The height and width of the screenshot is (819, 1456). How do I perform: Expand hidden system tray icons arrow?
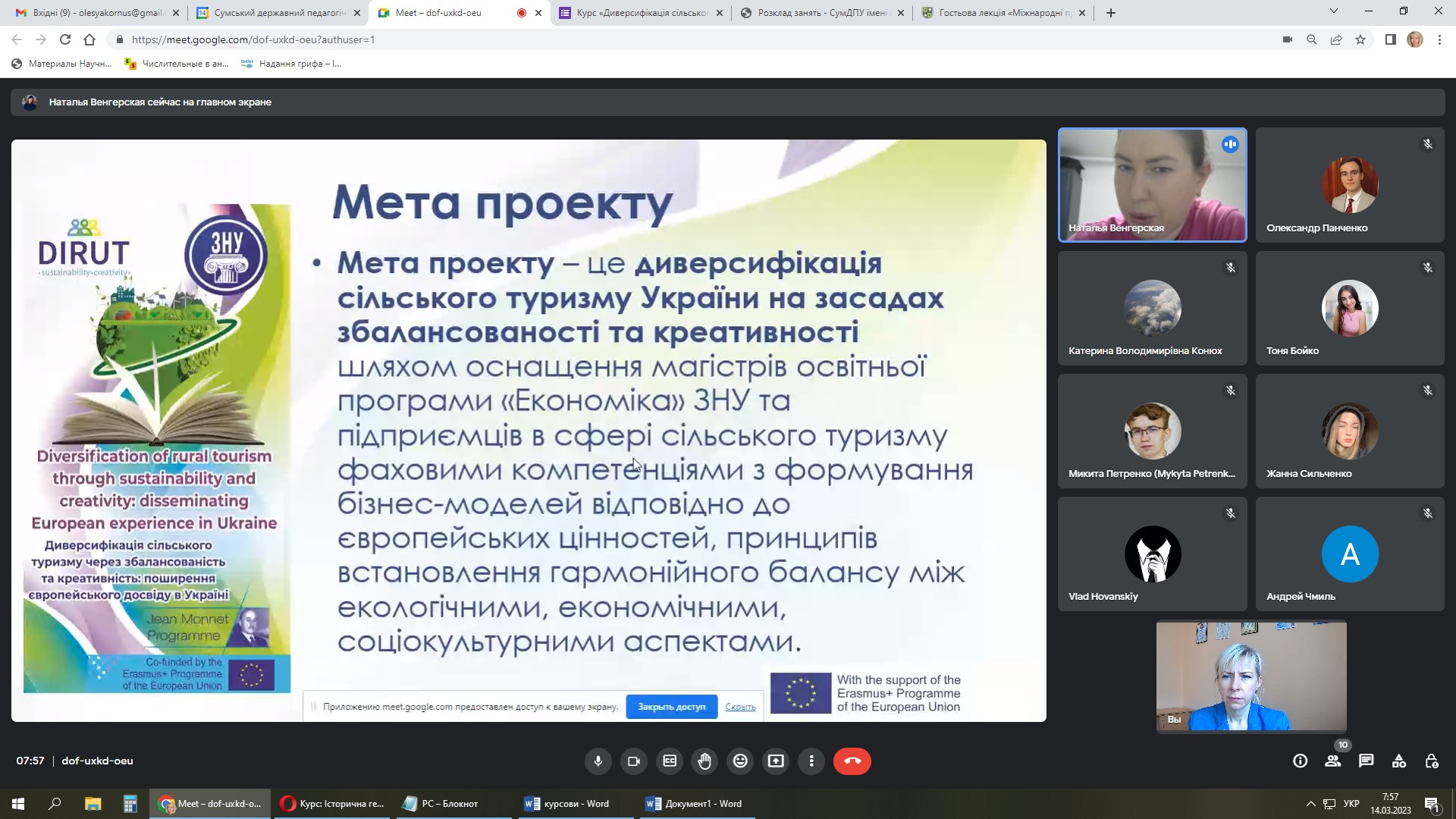1310,803
